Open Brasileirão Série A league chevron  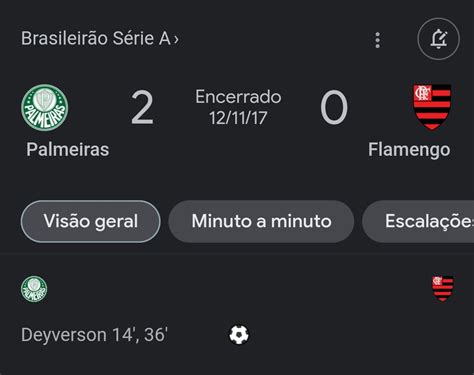coord(176,39)
